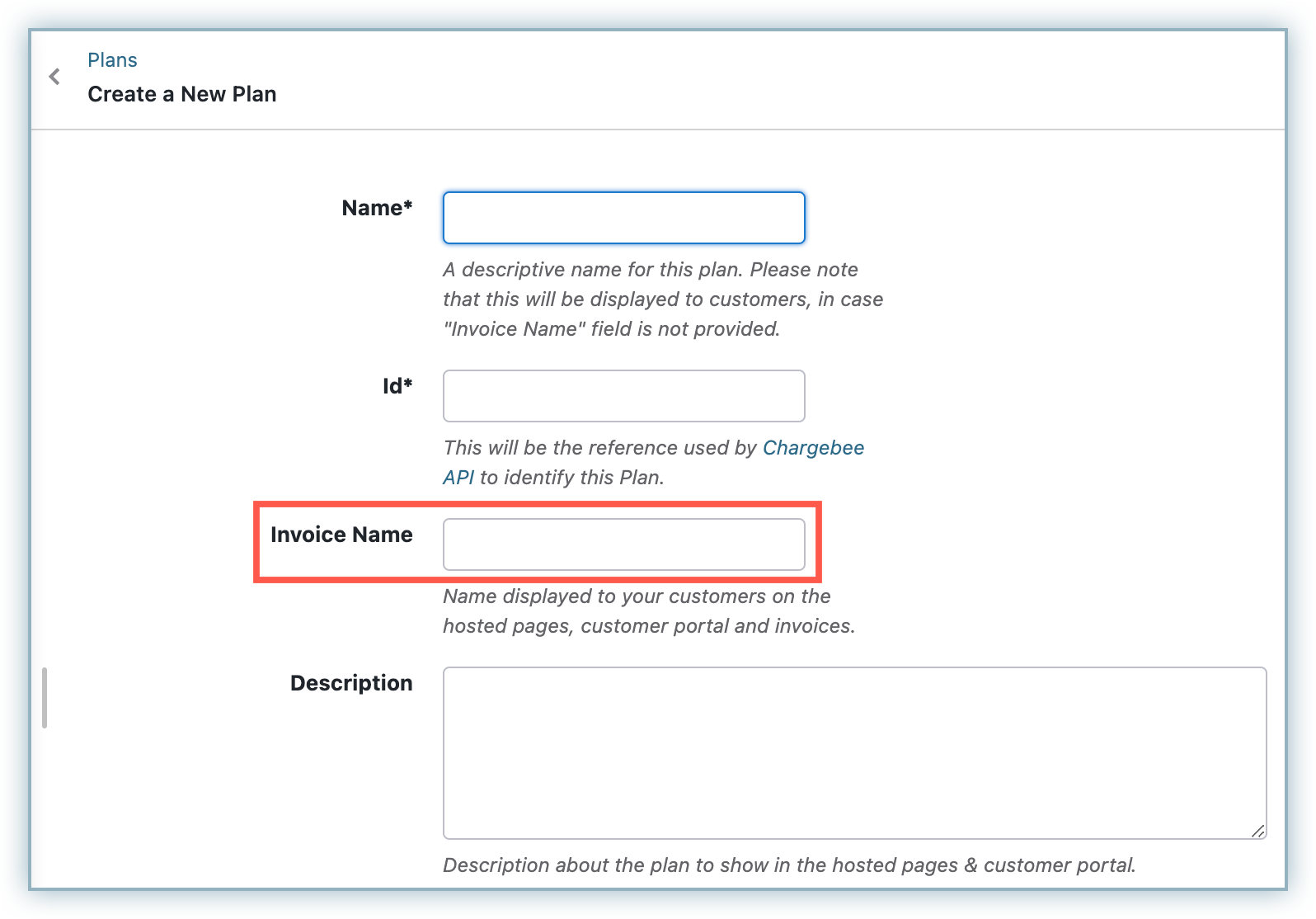Click the bold 'Invoice Name' label
The image size is (1316, 919).
click(341, 535)
